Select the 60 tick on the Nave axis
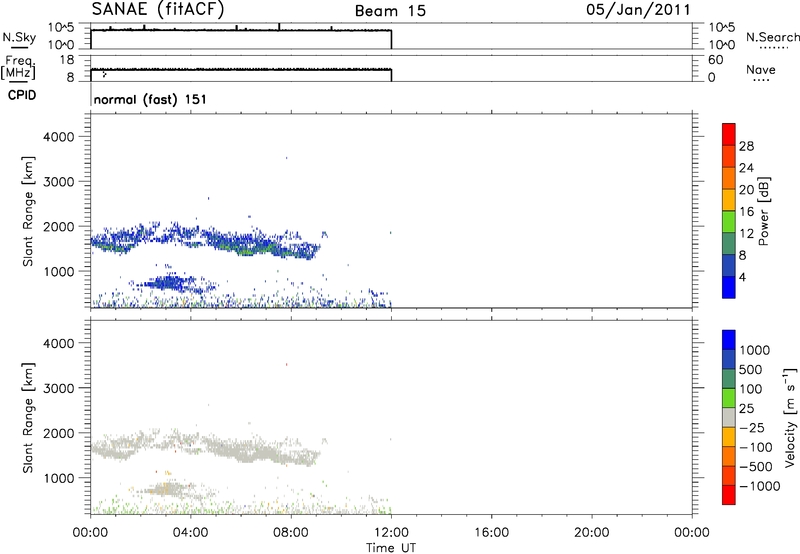The width and height of the screenshot is (800, 554). click(x=715, y=60)
